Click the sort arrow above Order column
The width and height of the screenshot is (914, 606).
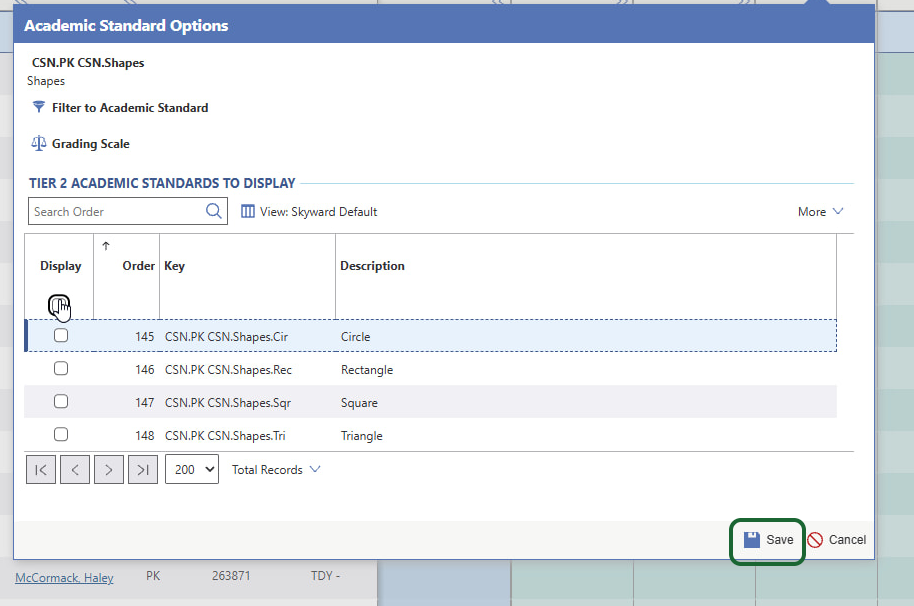[x=106, y=246]
